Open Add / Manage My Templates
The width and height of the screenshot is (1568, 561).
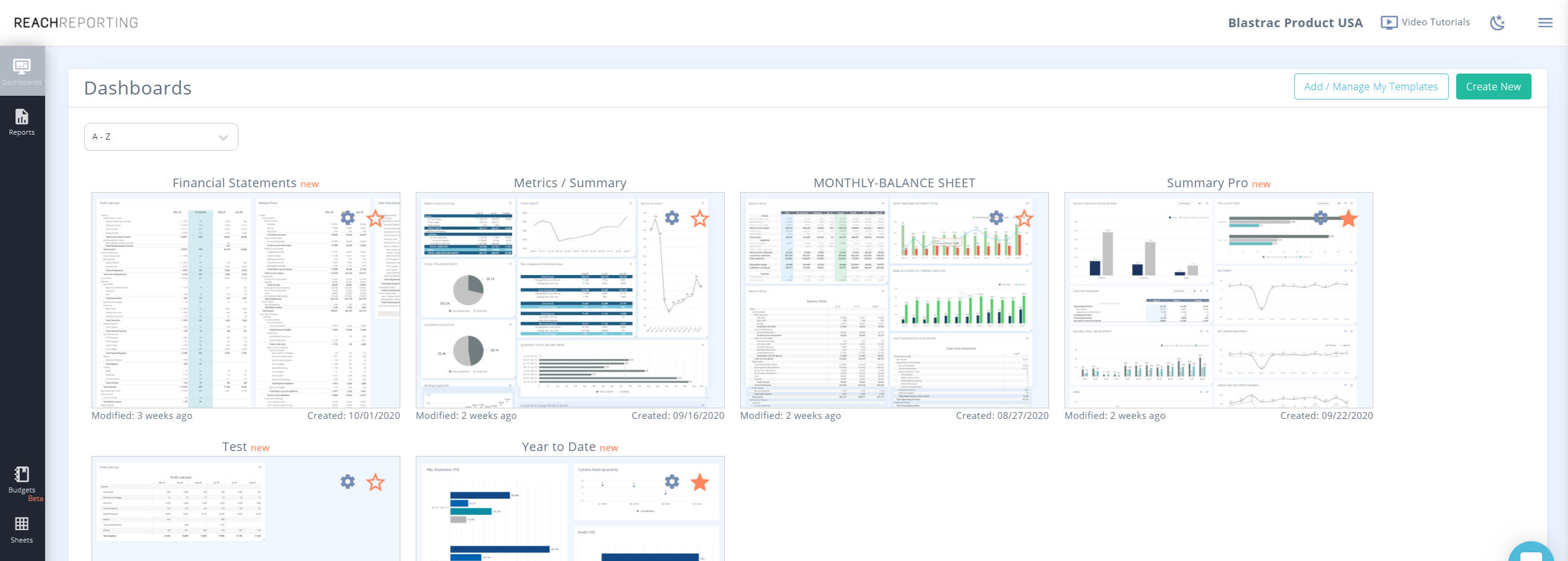[1372, 86]
